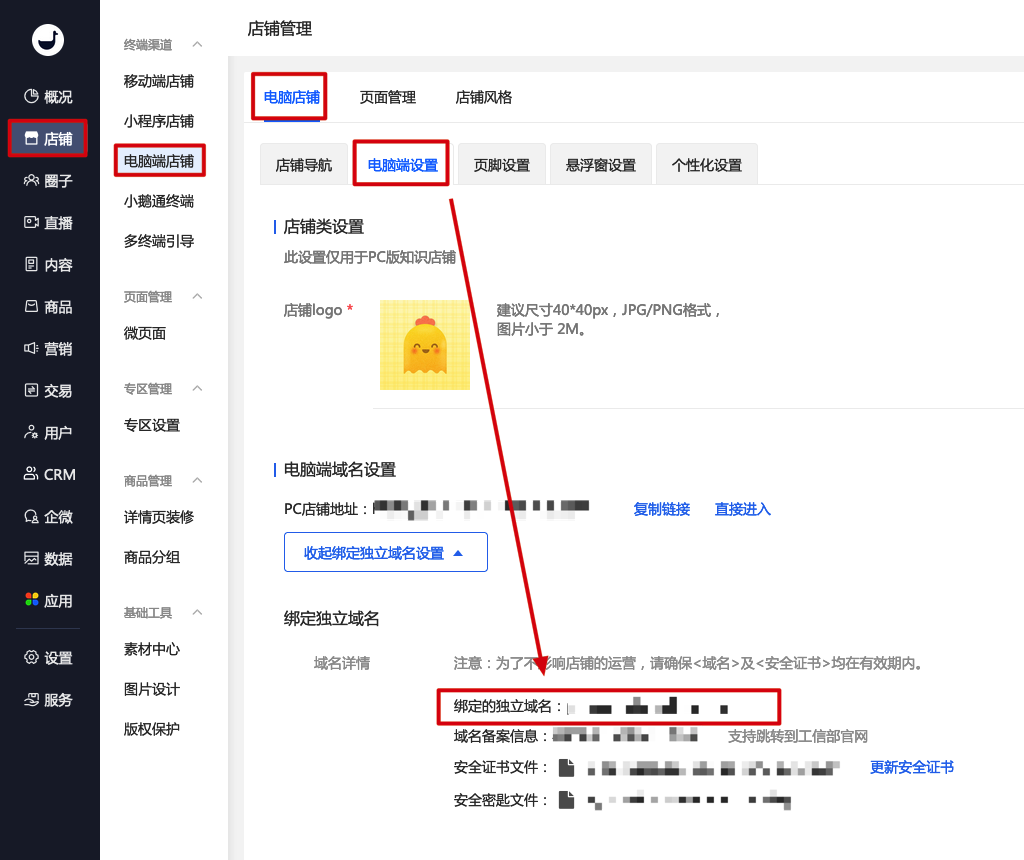Screen dimensions: 1024x860
Task: Select 移动端店铺 in the submenu
Action: (x=159, y=81)
